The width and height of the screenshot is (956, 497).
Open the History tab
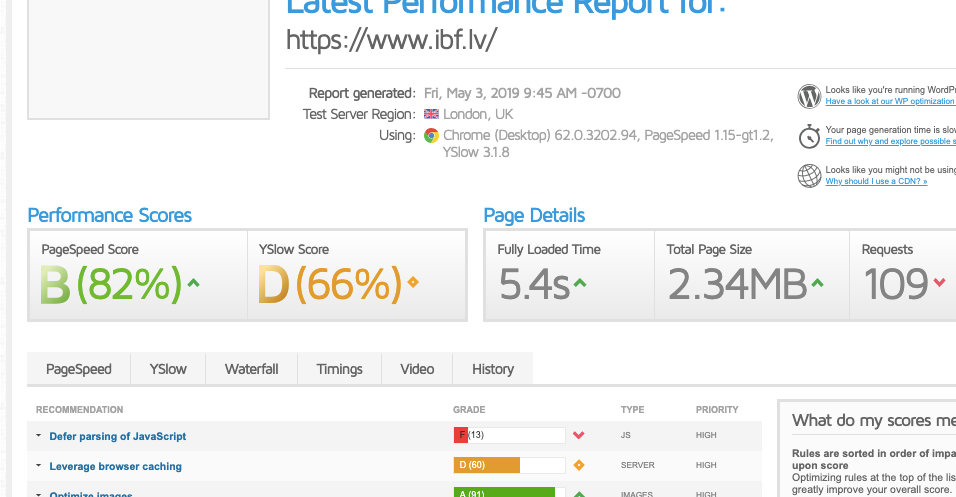(492, 369)
